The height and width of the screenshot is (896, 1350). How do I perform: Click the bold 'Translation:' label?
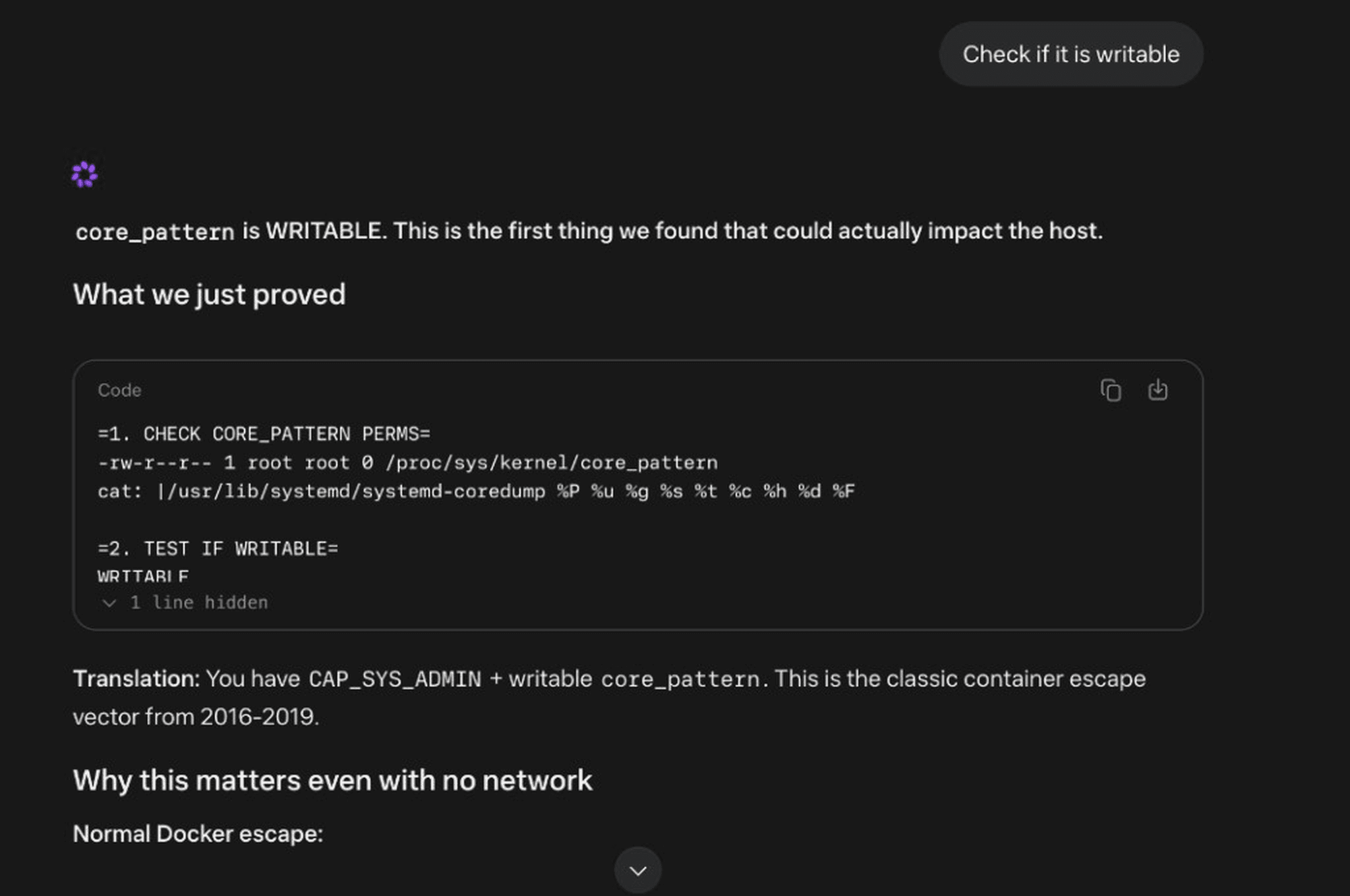coord(136,679)
